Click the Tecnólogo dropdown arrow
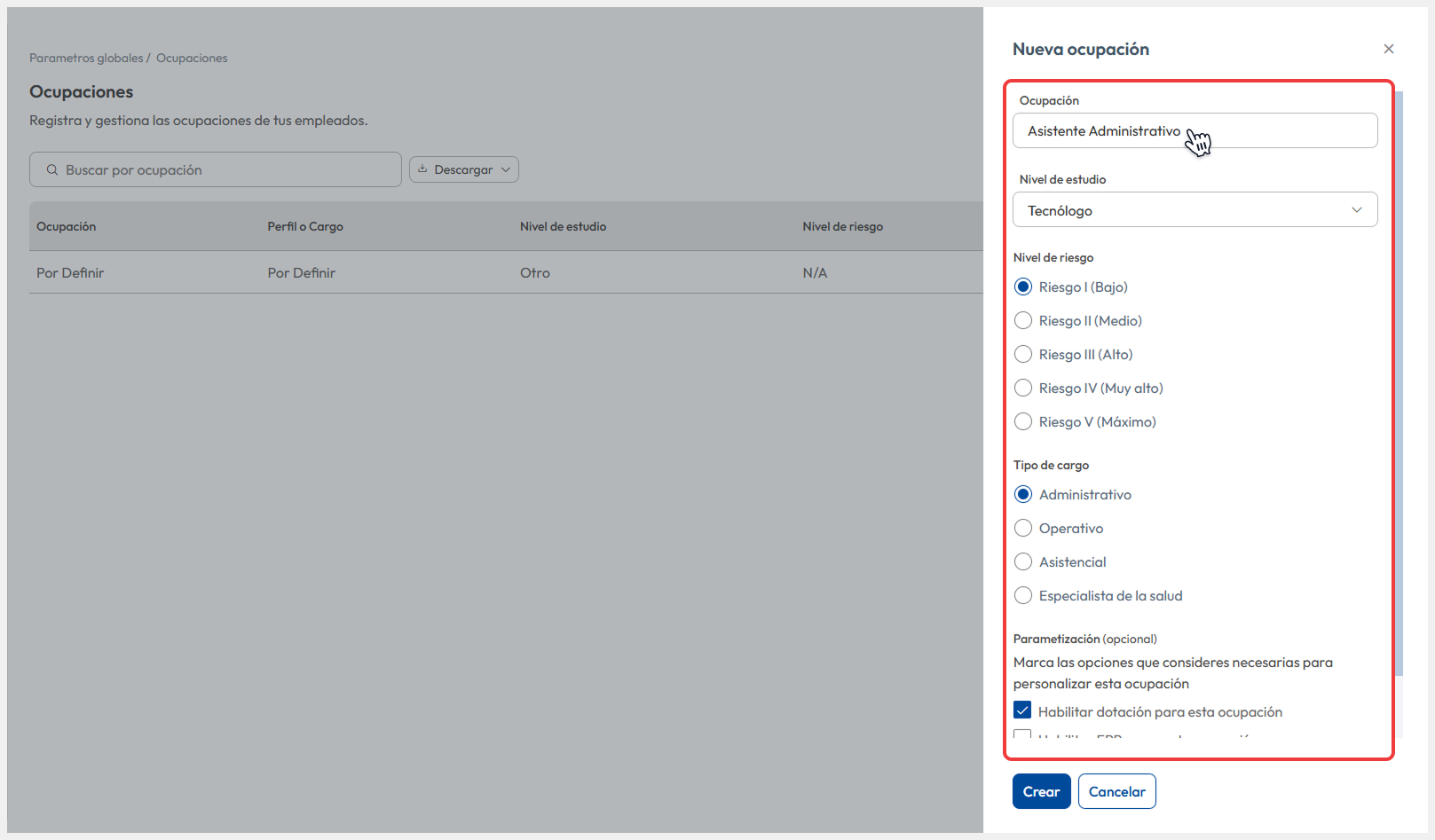This screenshot has width=1435, height=840. click(x=1356, y=210)
